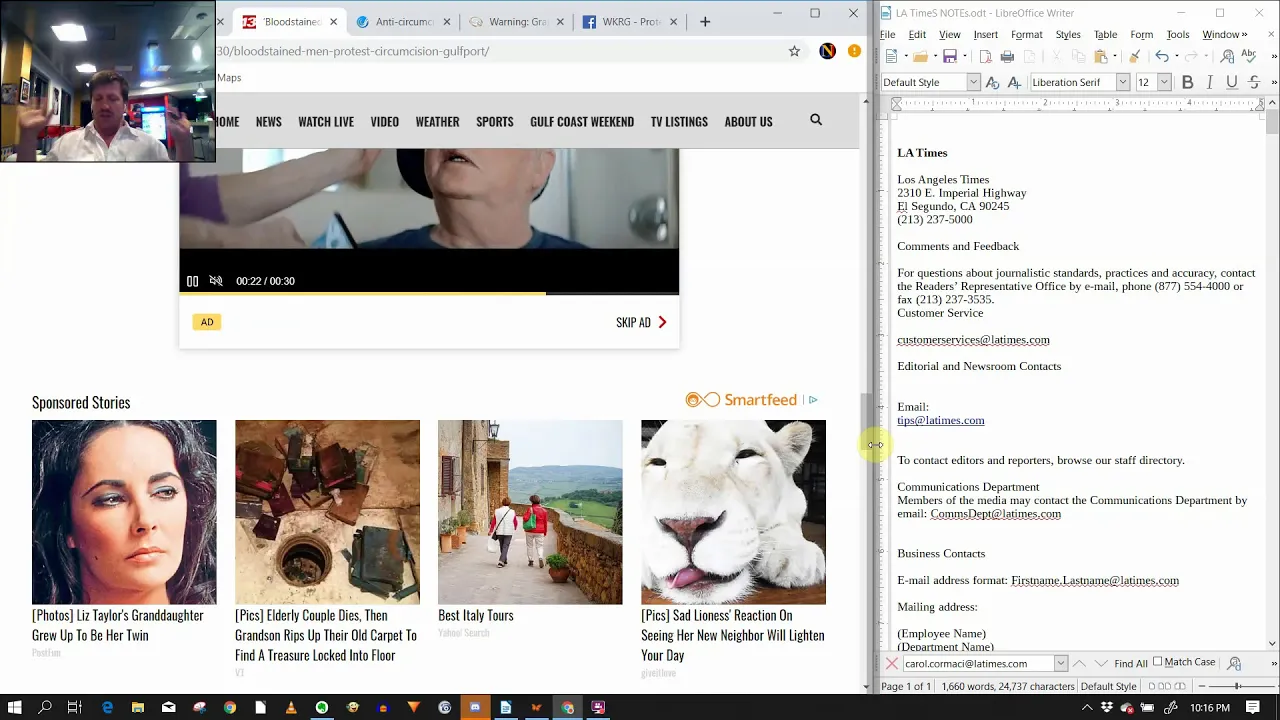Image resolution: width=1280 pixels, height=720 pixels.
Task: Adjust the Writer zoom slider
Action: [x=1237, y=686]
